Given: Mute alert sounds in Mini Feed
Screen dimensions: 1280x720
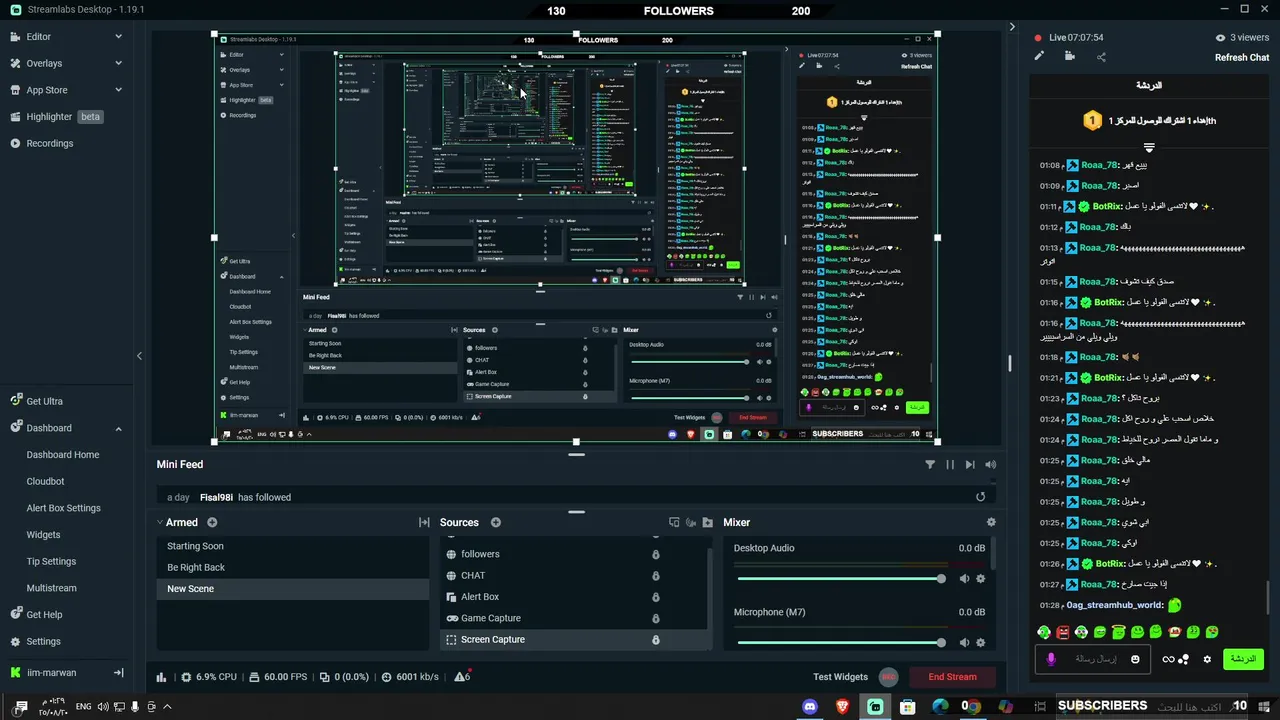Looking at the screenshot, I should pos(990,465).
